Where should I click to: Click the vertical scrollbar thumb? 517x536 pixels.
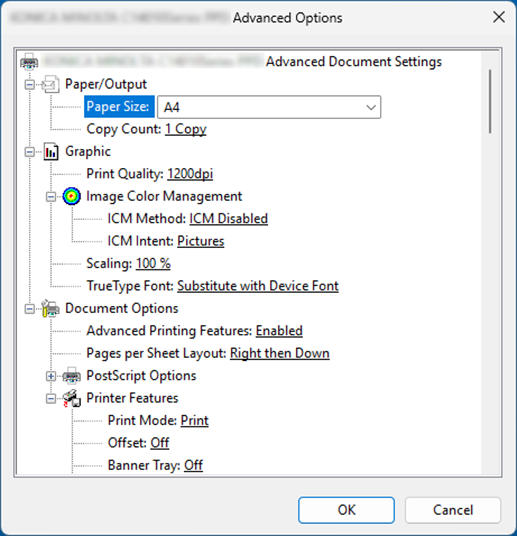tap(490, 102)
